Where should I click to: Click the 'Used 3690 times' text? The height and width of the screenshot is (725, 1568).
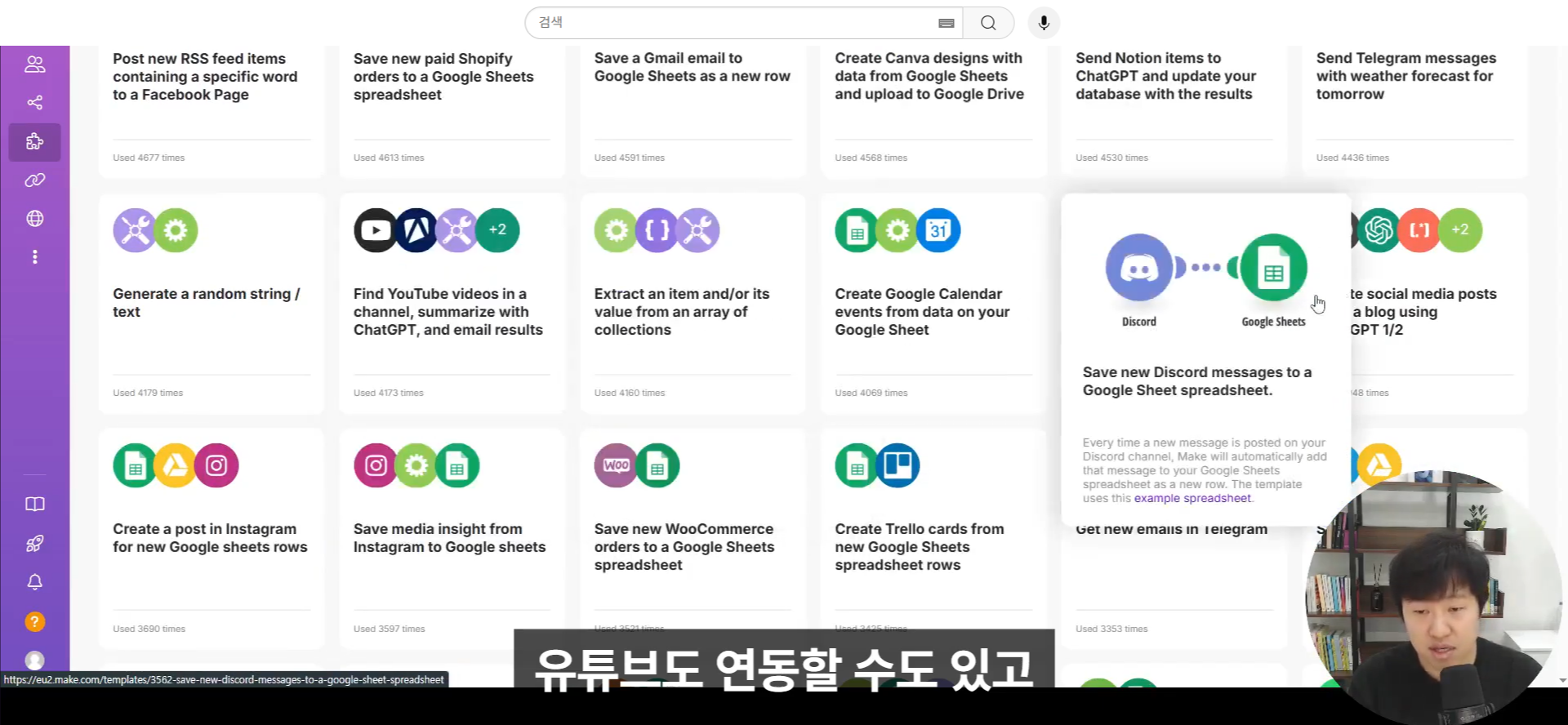click(149, 629)
